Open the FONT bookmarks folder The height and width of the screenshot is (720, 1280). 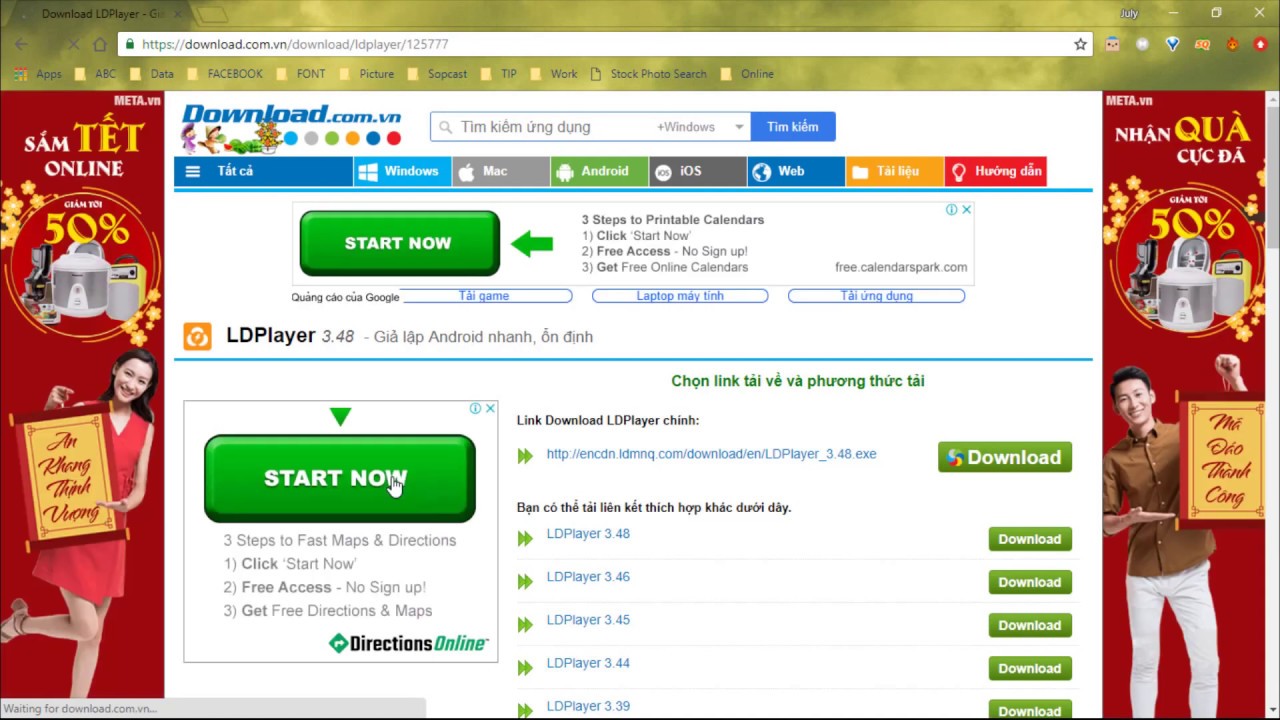click(x=300, y=74)
